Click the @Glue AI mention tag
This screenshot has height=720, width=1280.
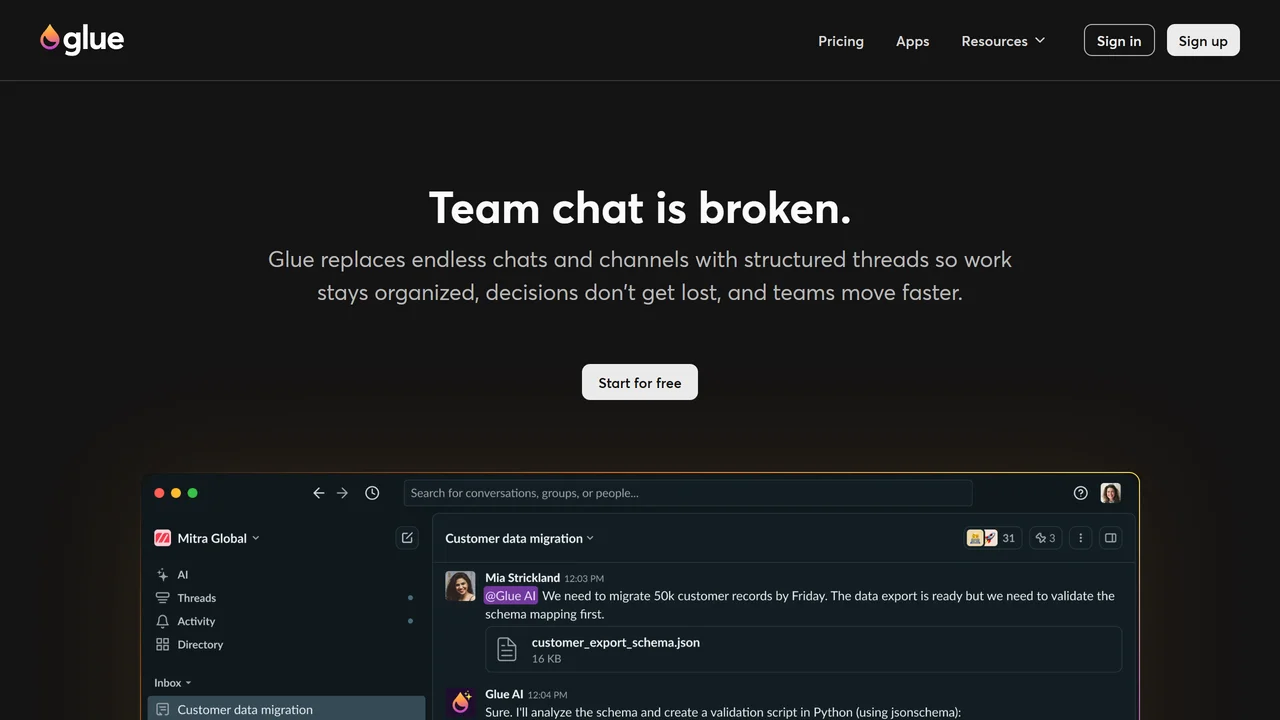511,596
